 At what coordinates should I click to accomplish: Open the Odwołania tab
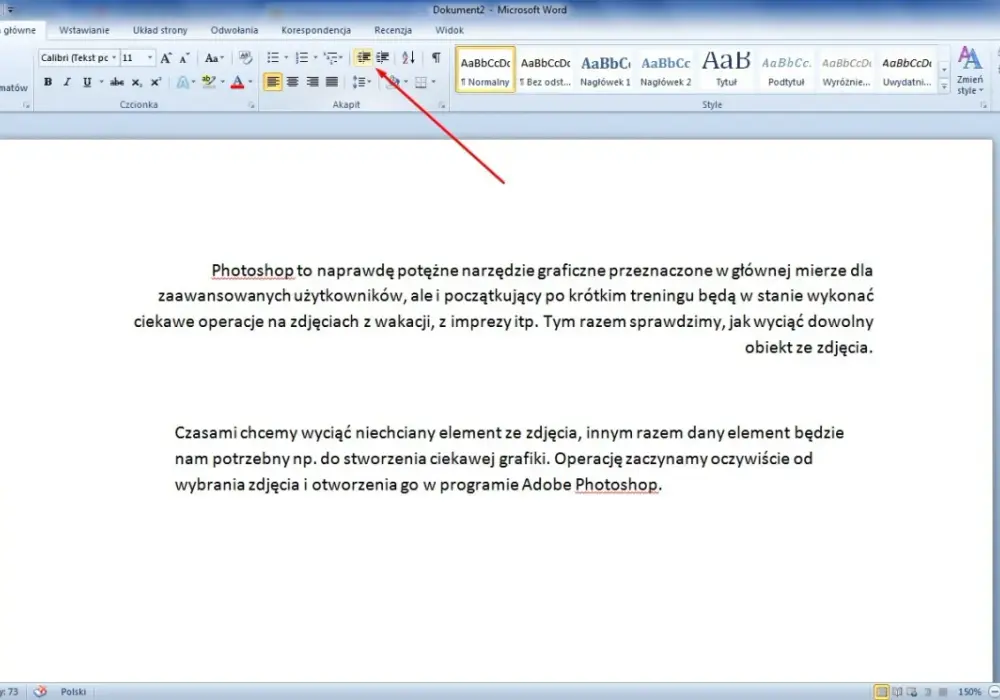(x=234, y=30)
